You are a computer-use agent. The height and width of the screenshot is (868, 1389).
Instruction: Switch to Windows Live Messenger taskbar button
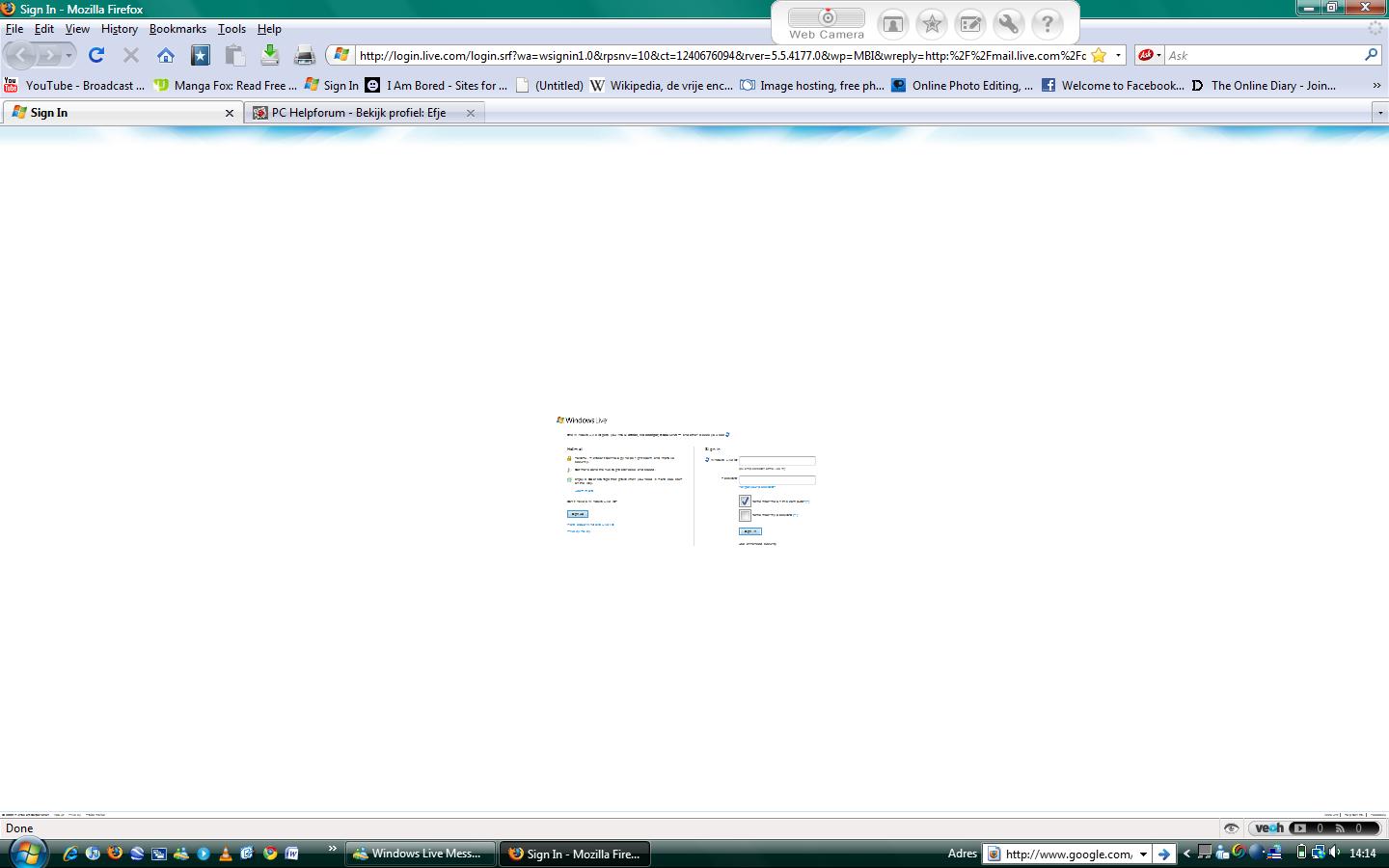(421, 854)
